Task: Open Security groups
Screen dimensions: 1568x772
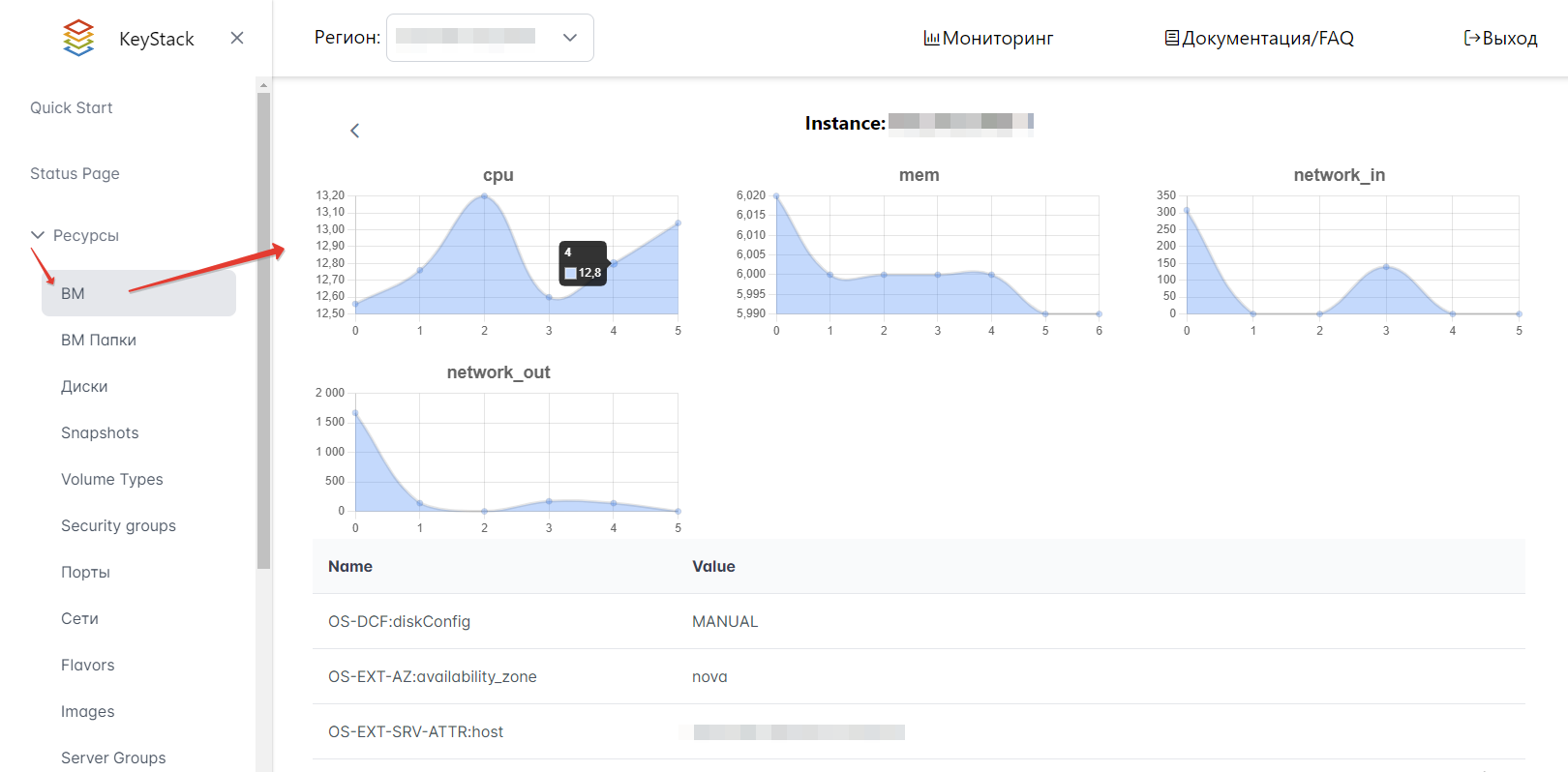Action: [x=118, y=525]
